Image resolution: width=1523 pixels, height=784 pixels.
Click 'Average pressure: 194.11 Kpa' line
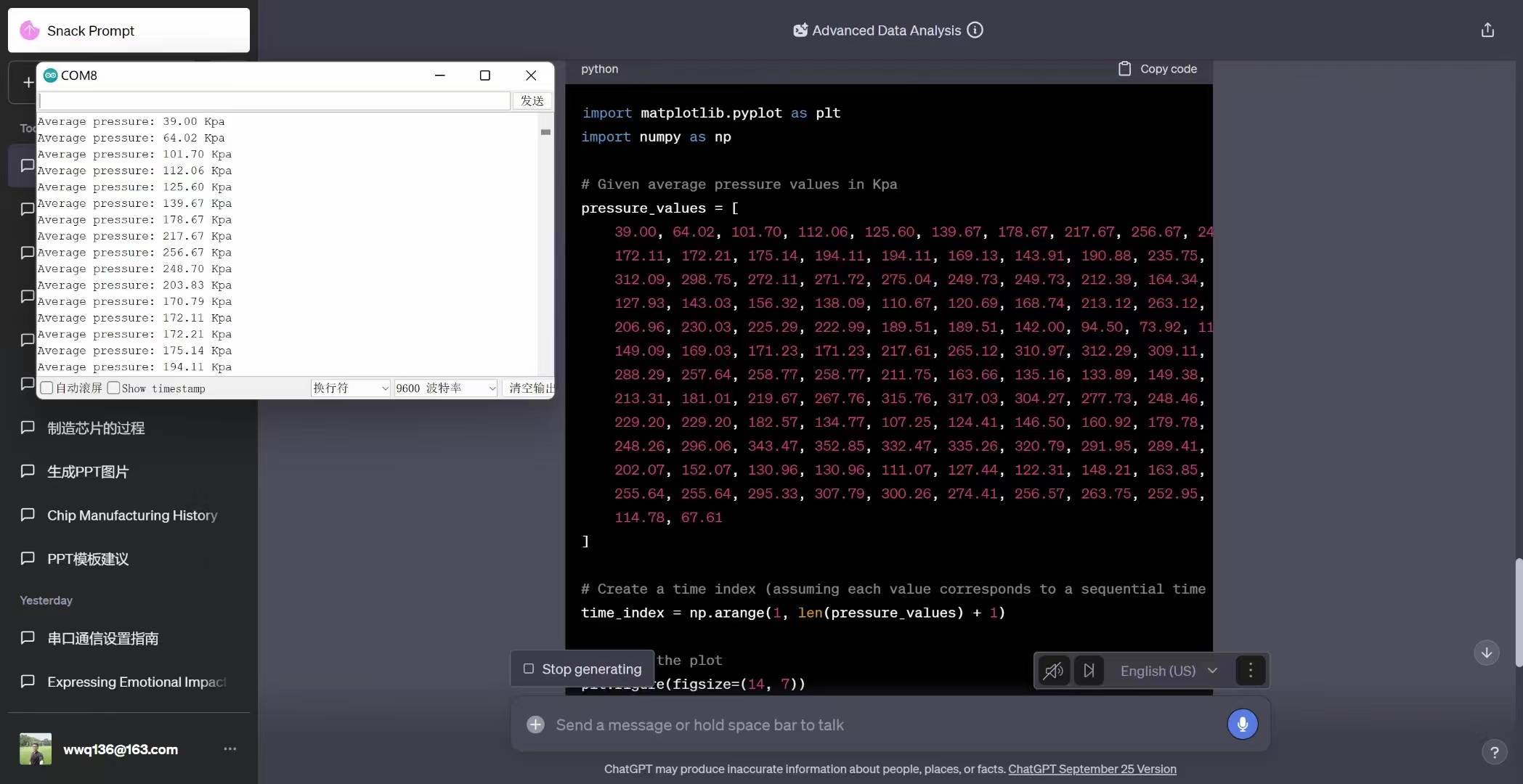[134, 367]
